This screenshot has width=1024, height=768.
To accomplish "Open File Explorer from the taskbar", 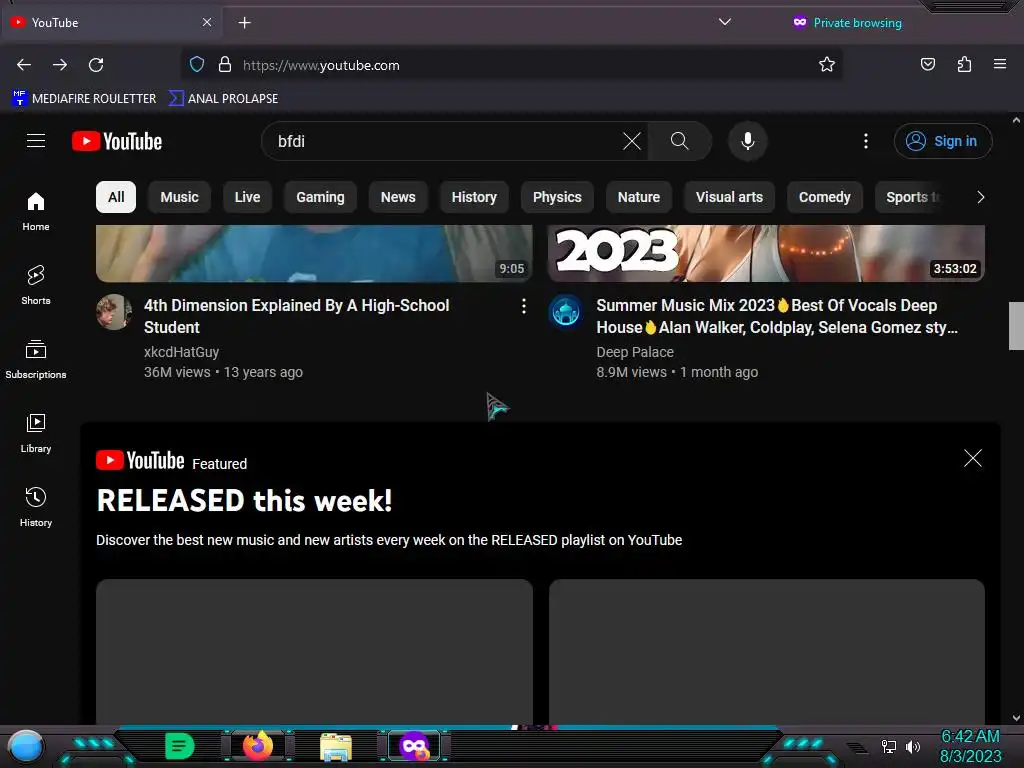I will 336,746.
